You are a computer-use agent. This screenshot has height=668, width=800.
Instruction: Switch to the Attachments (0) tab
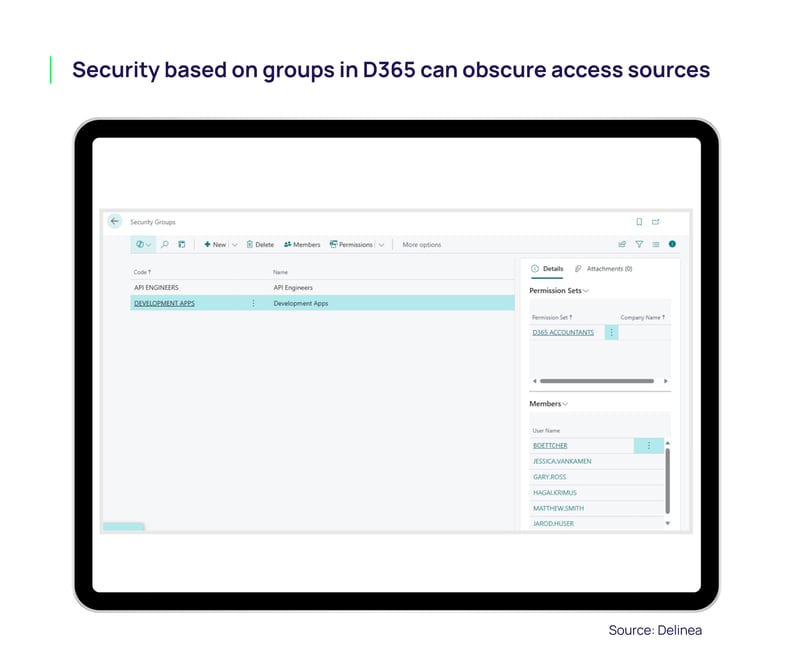pos(604,268)
